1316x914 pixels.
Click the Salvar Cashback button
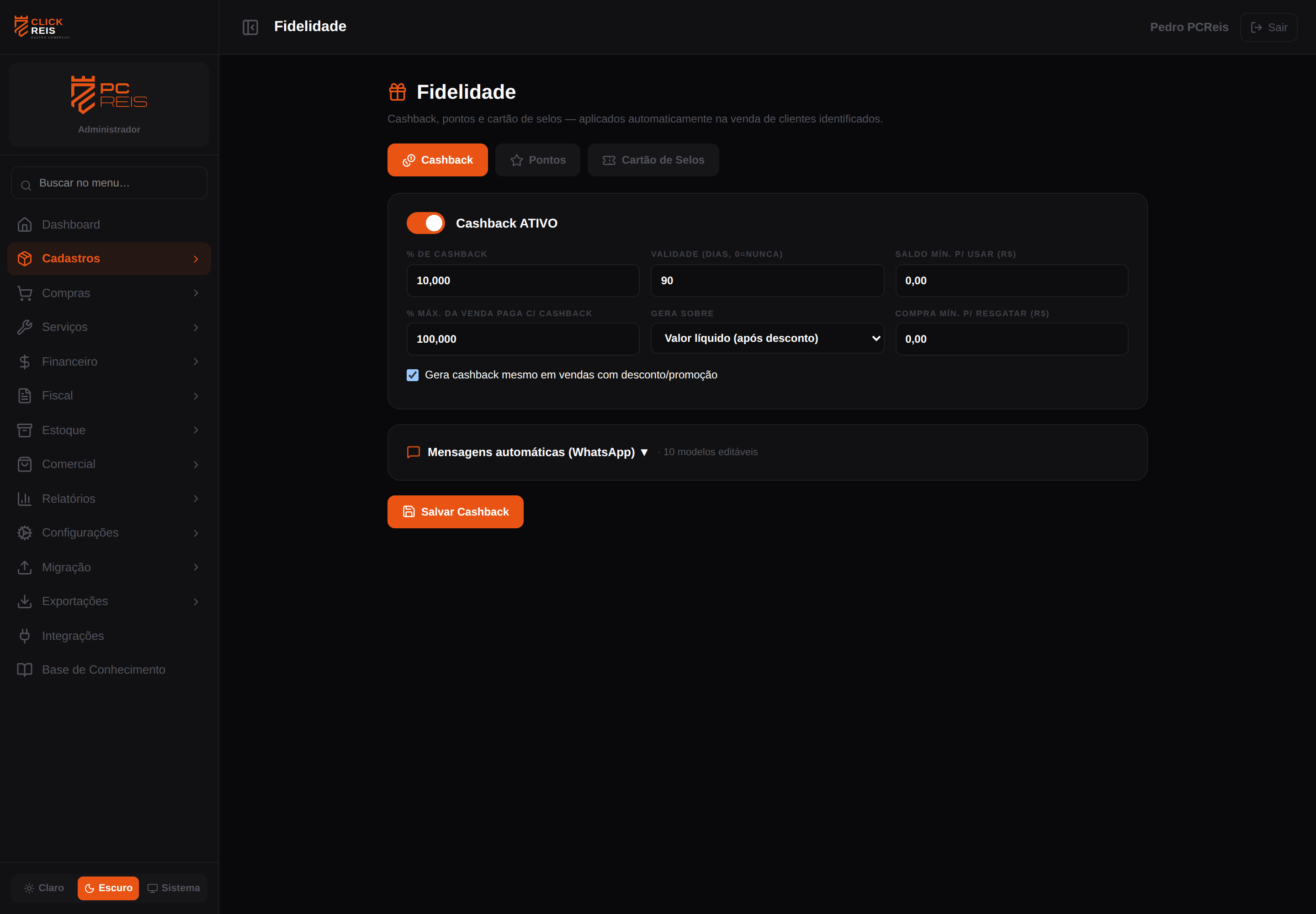click(x=455, y=511)
